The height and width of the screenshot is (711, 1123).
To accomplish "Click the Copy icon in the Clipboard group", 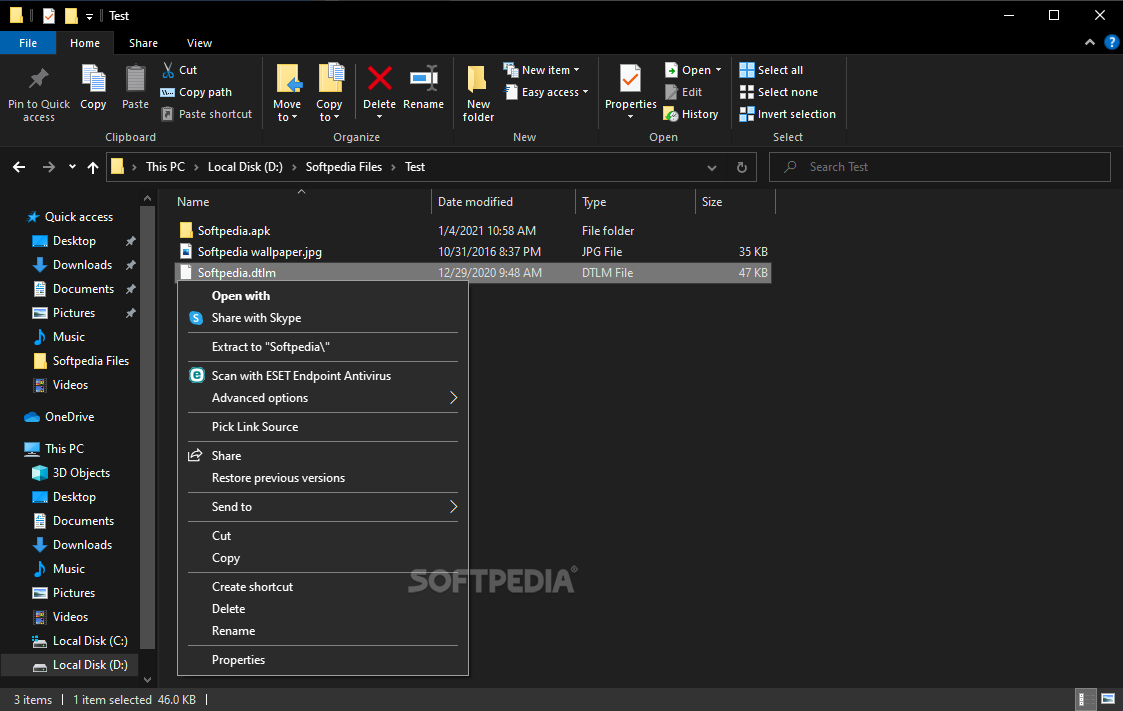I will (x=93, y=79).
